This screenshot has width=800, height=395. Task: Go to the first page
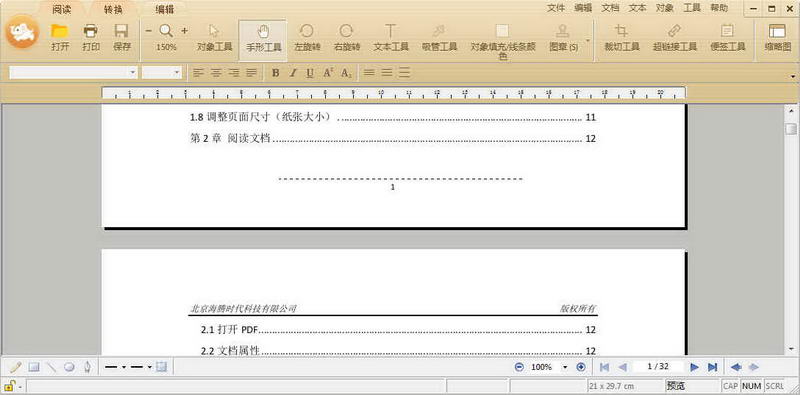click(604, 367)
